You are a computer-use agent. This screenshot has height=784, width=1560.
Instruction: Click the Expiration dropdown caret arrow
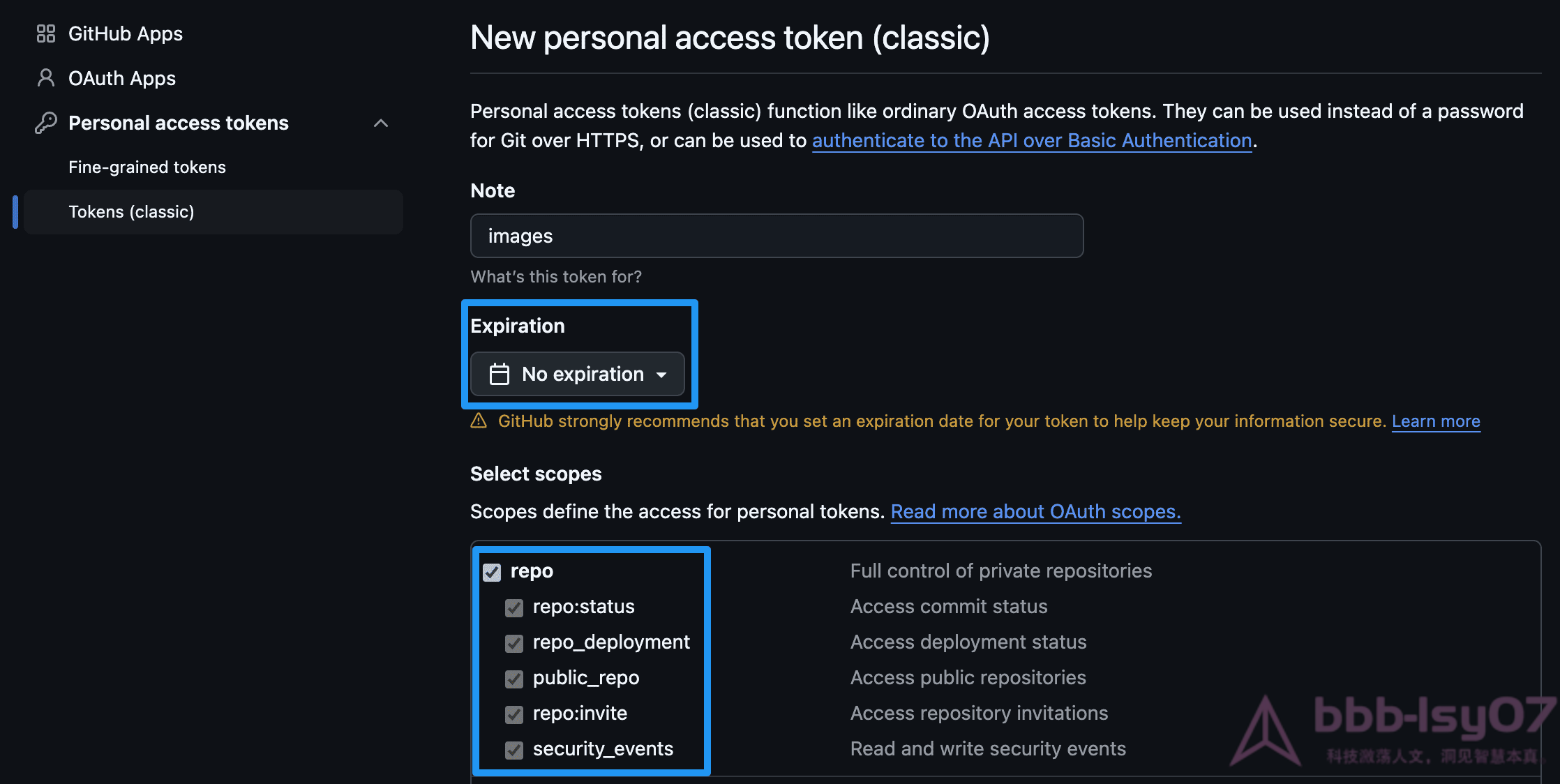pos(661,375)
